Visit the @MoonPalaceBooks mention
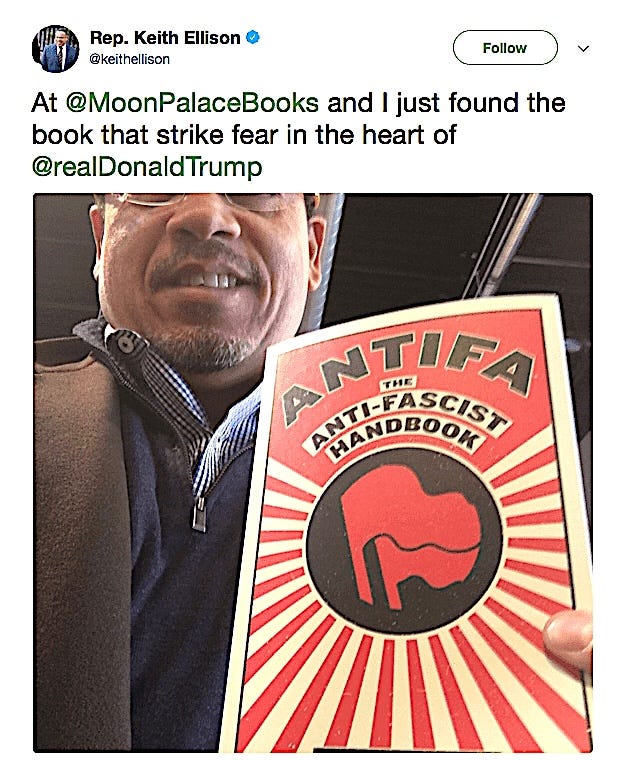The width and height of the screenshot is (624, 760). click(x=192, y=103)
